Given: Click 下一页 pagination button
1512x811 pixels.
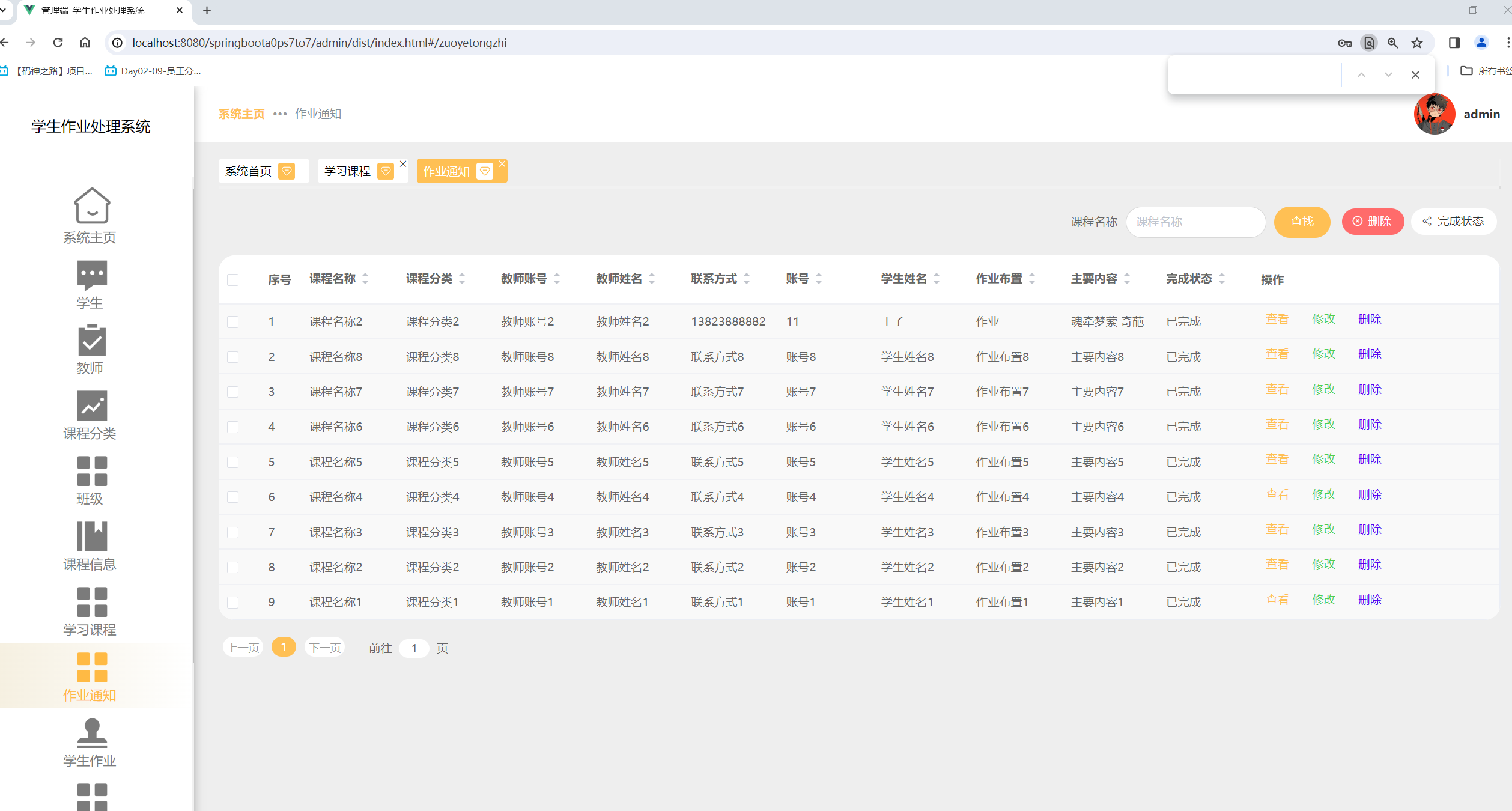Looking at the screenshot, I should [325, 648].
